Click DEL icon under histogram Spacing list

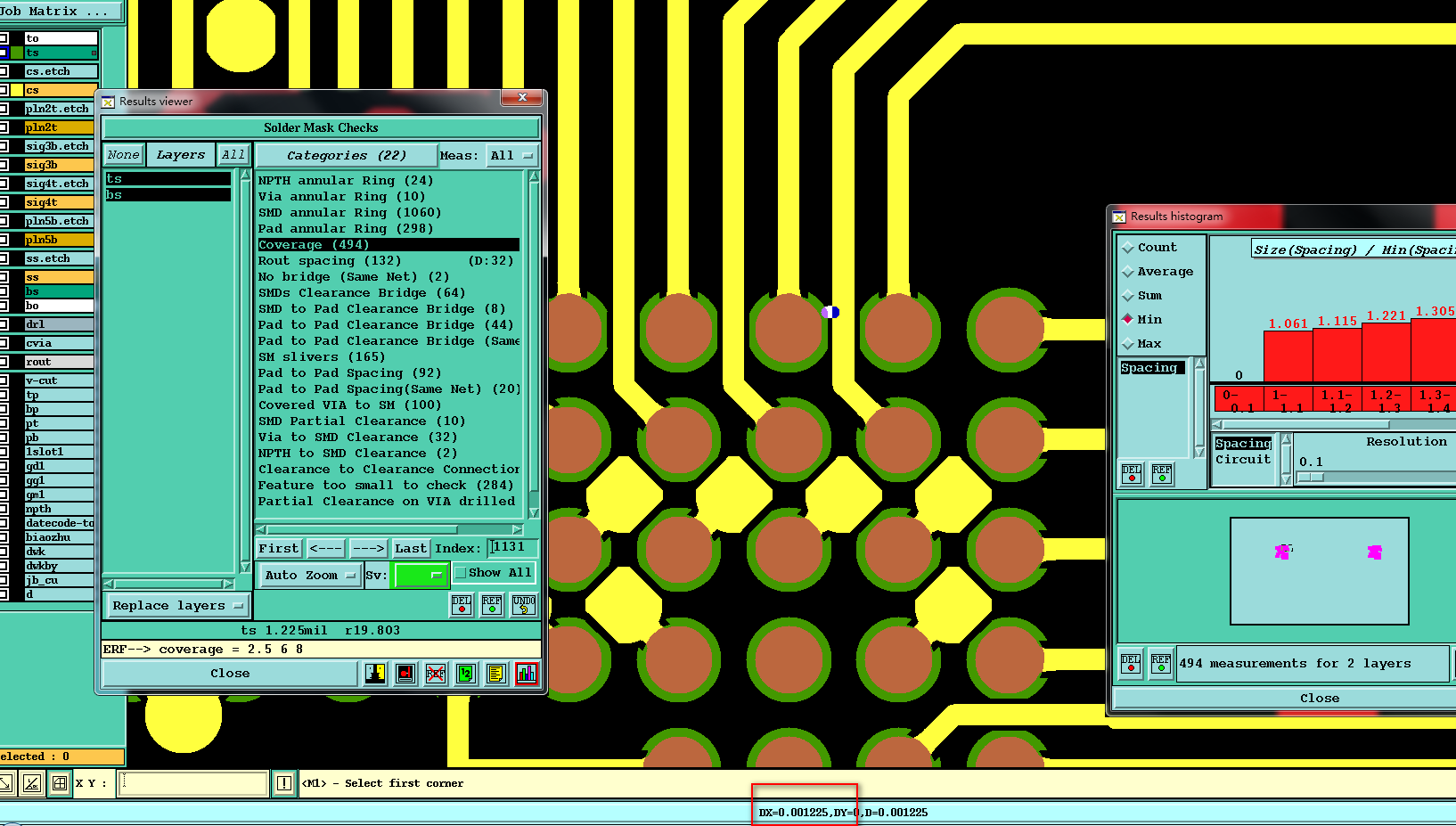coord(1132,474)
